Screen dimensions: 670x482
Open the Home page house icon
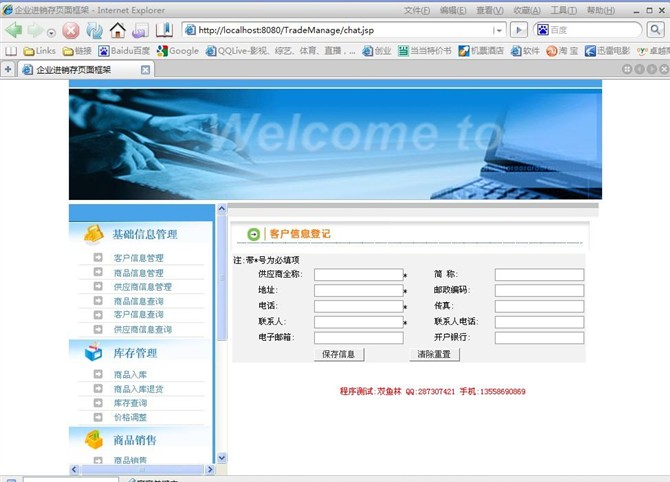pos(118,30)
